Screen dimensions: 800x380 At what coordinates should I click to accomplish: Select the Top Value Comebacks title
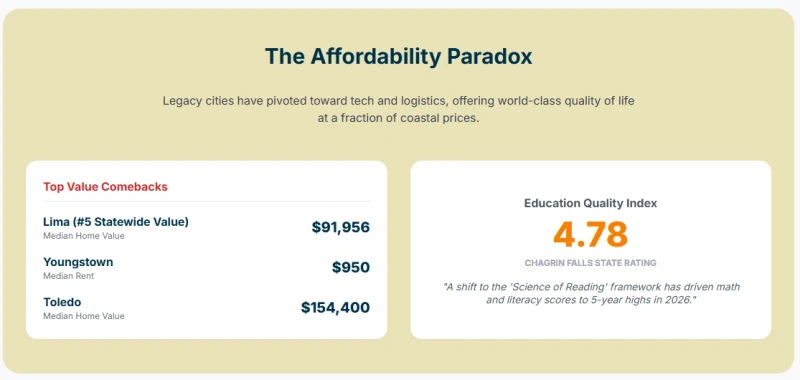coord(105,187)
